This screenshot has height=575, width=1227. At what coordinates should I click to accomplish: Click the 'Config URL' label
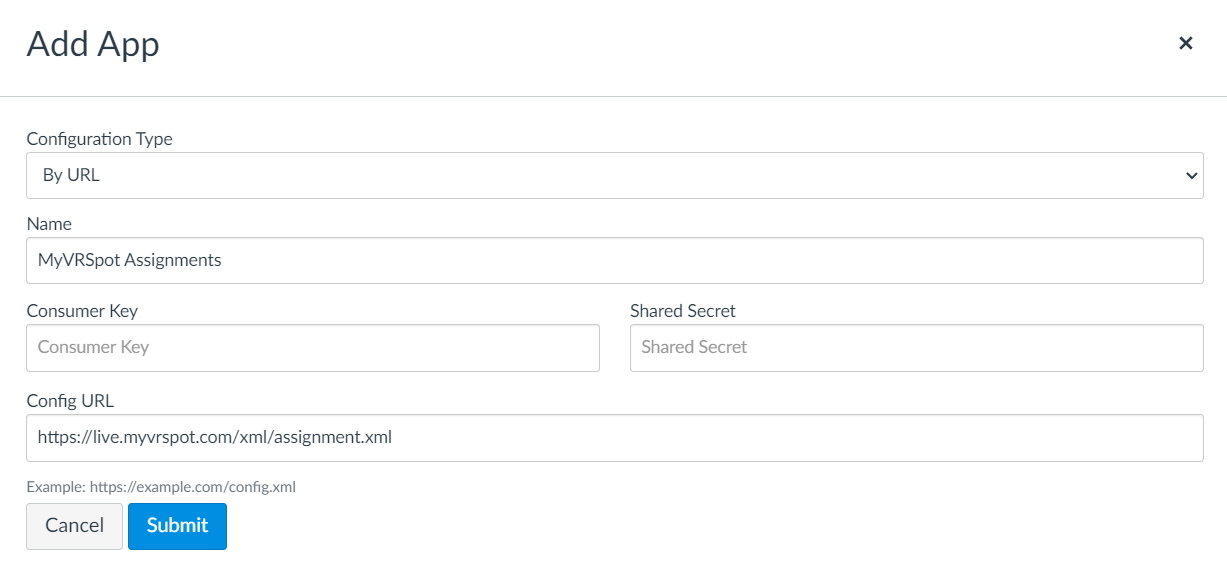(x=70, y=401)
